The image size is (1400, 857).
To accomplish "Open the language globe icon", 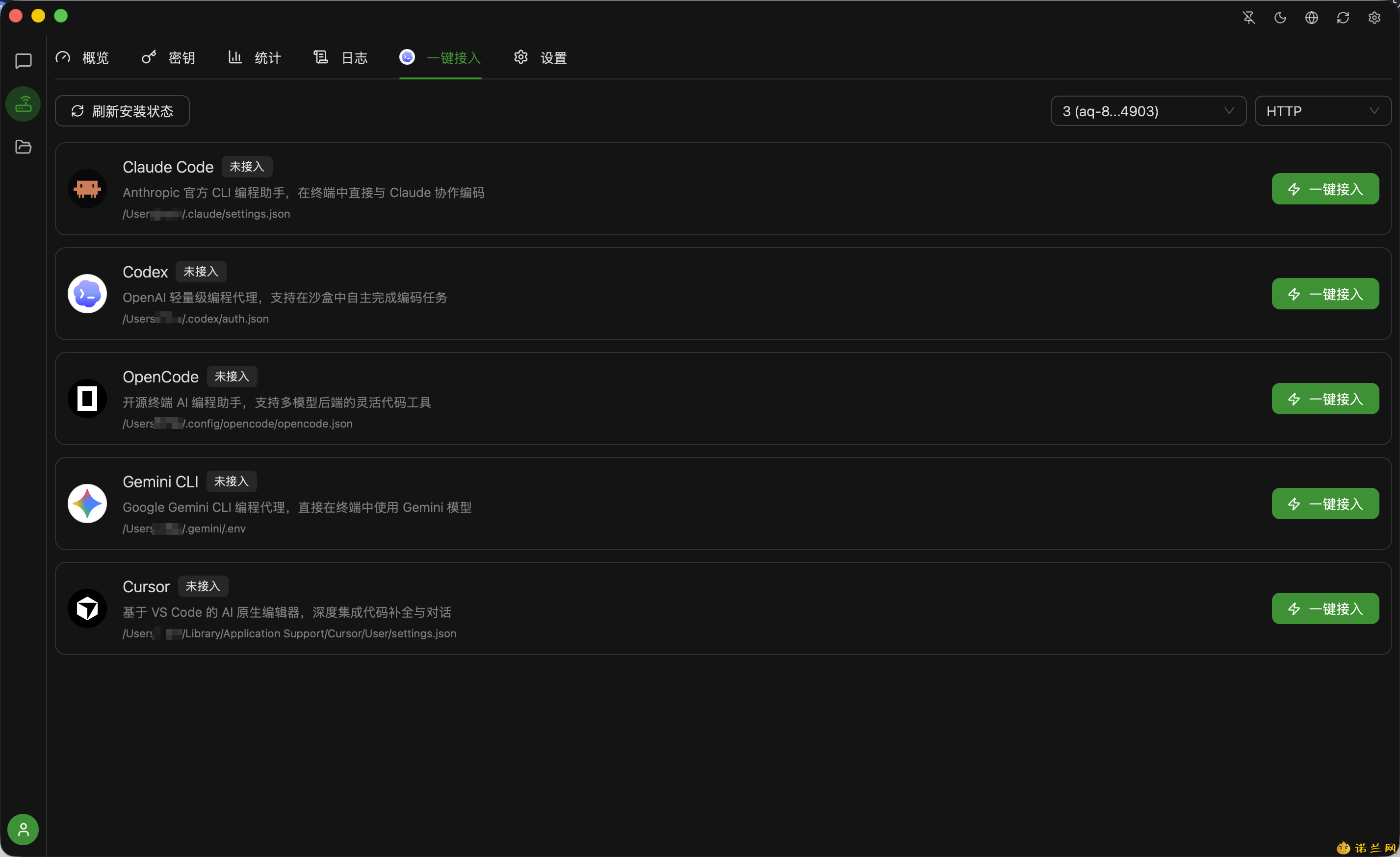I will point(1311,18).
